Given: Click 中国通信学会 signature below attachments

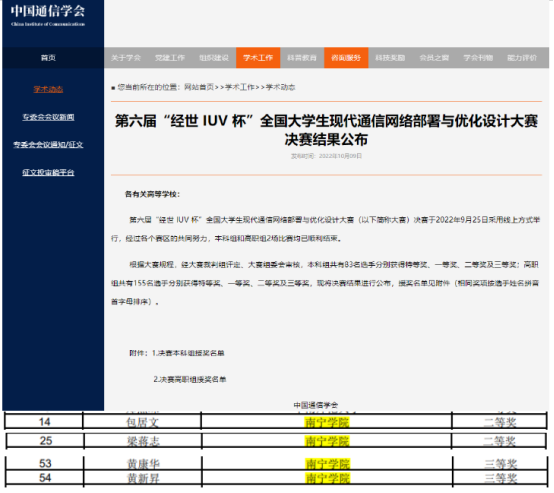Looking at the screenshot, I should coord(316,405).
